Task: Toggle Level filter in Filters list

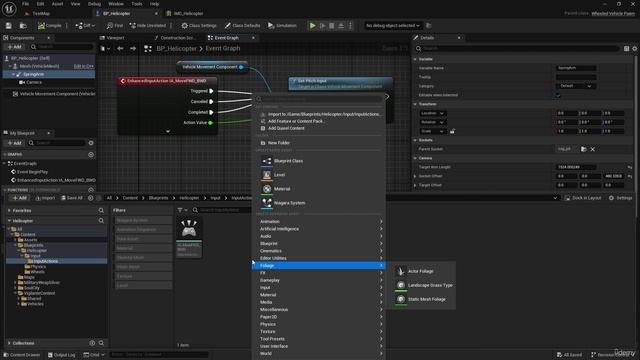Action: click(x=143, y=286)
